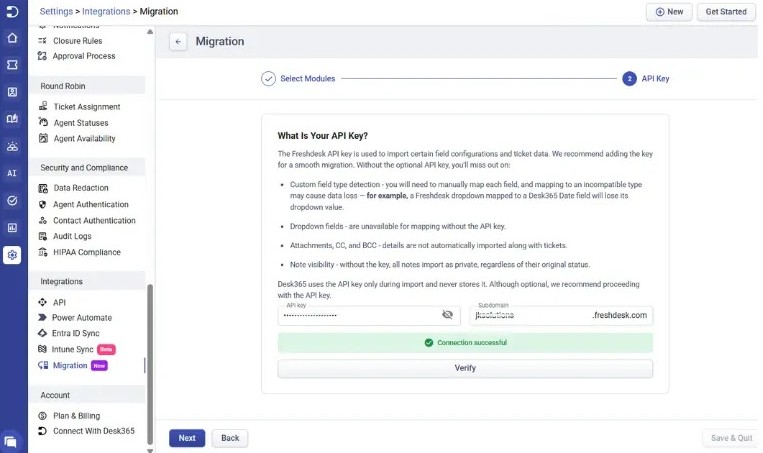Click the Round Robin section header
Image resolution: width=763 pixels, height=453 pixels.
tap(87, 86)
